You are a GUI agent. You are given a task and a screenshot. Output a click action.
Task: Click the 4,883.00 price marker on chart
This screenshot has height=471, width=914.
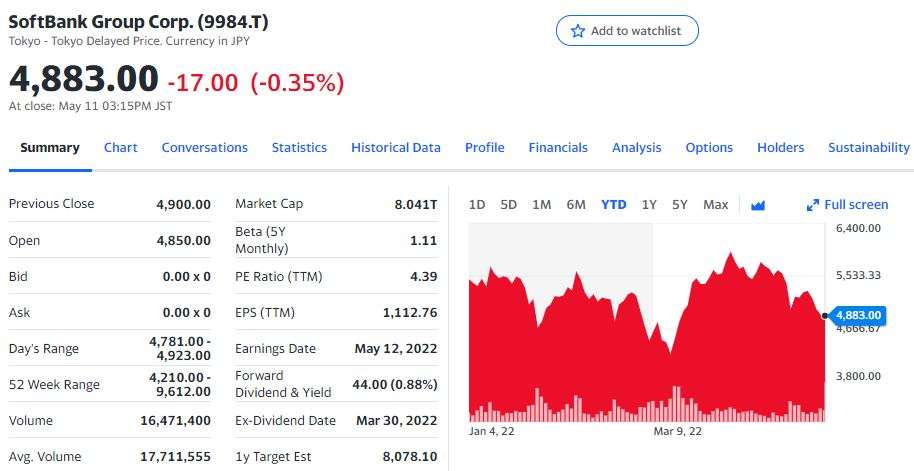coord(859,316)
